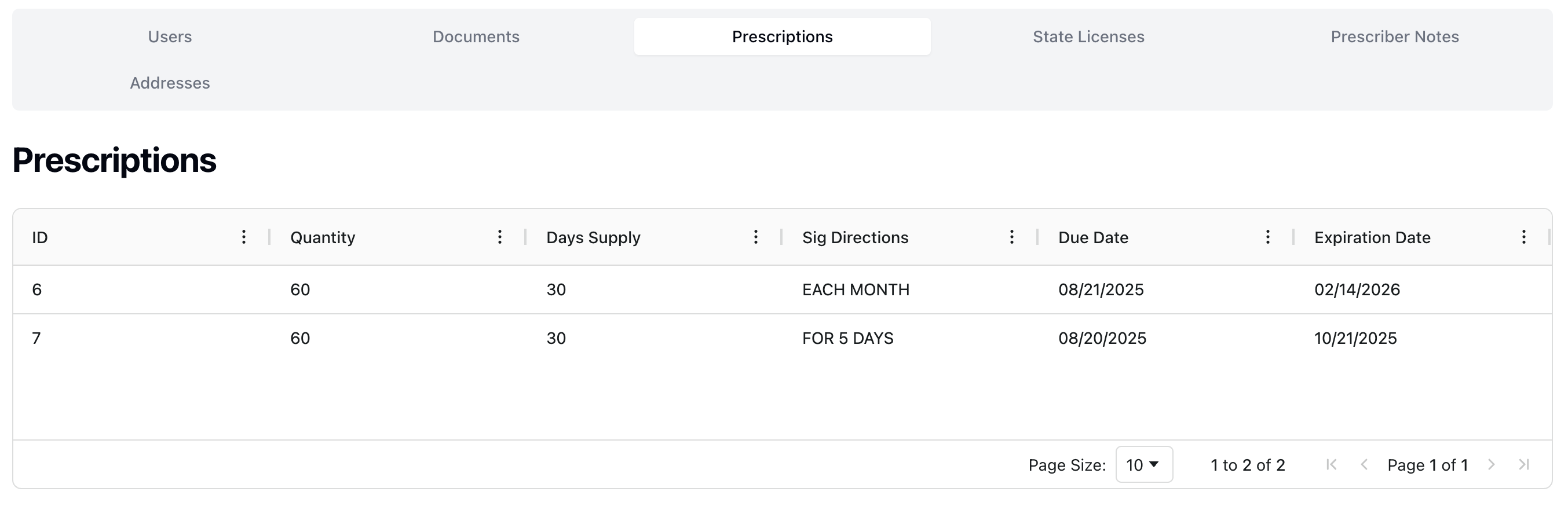Open the State Licenses tab
The width and height of the screenshot is (1568, 506).
[1088, 36]
